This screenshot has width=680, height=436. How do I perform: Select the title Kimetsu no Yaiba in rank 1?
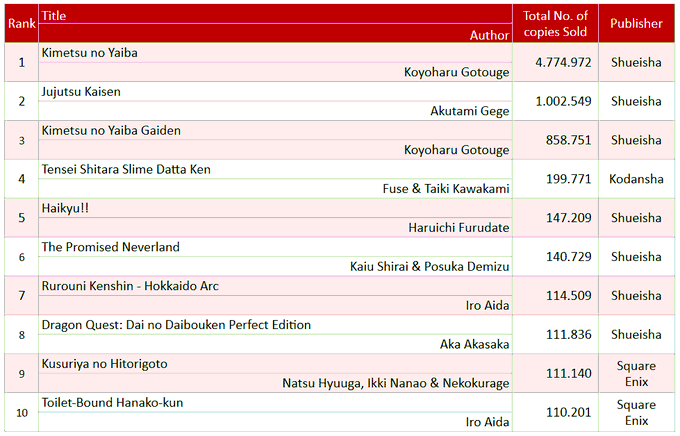89,53
